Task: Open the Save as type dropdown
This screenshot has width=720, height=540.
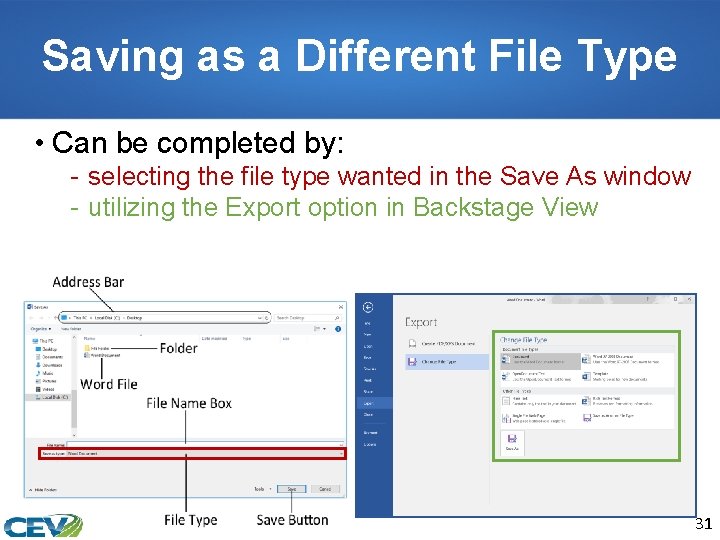Action: (x=205, y=454)
